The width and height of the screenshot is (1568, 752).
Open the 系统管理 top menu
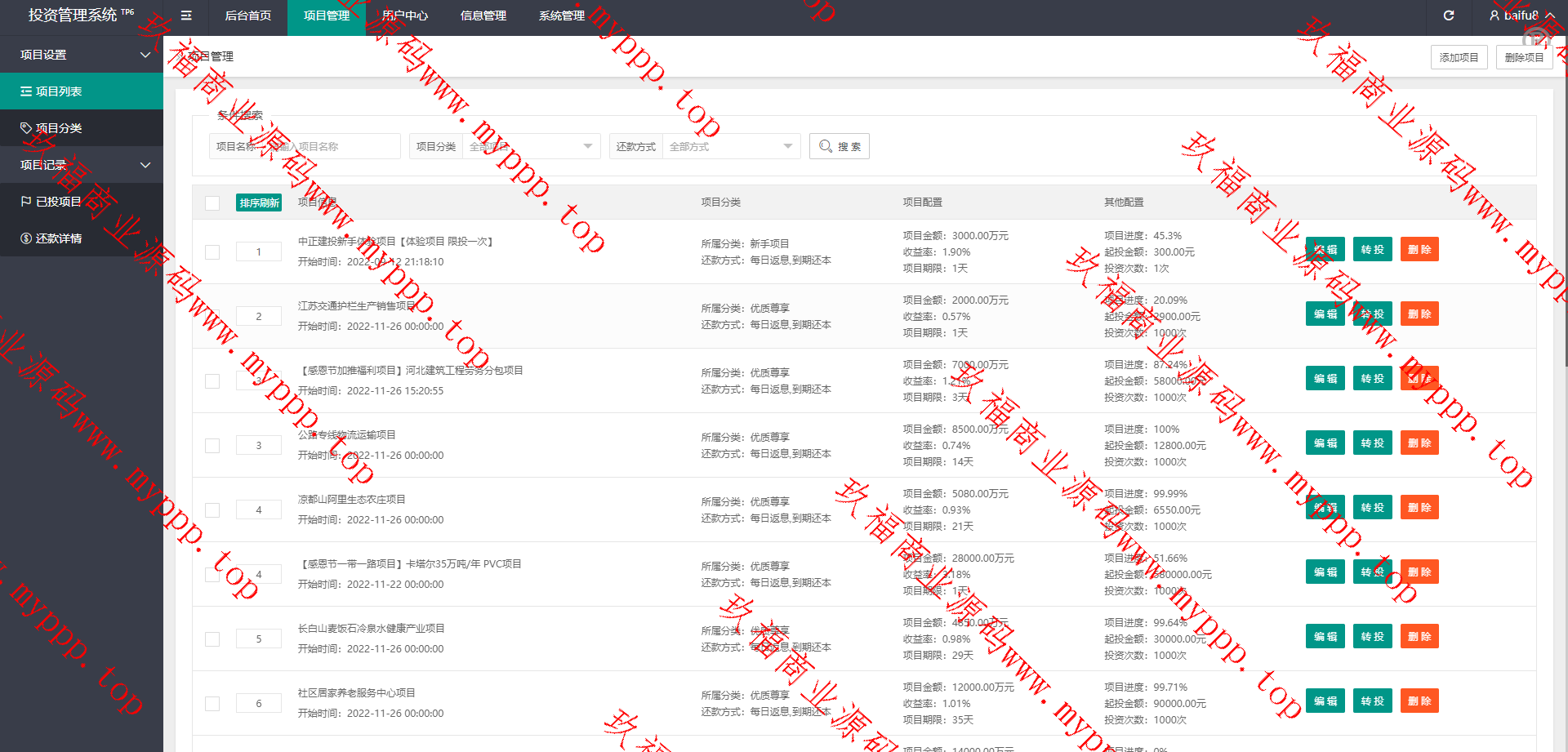pyautogui.click(x=562, y=16)
